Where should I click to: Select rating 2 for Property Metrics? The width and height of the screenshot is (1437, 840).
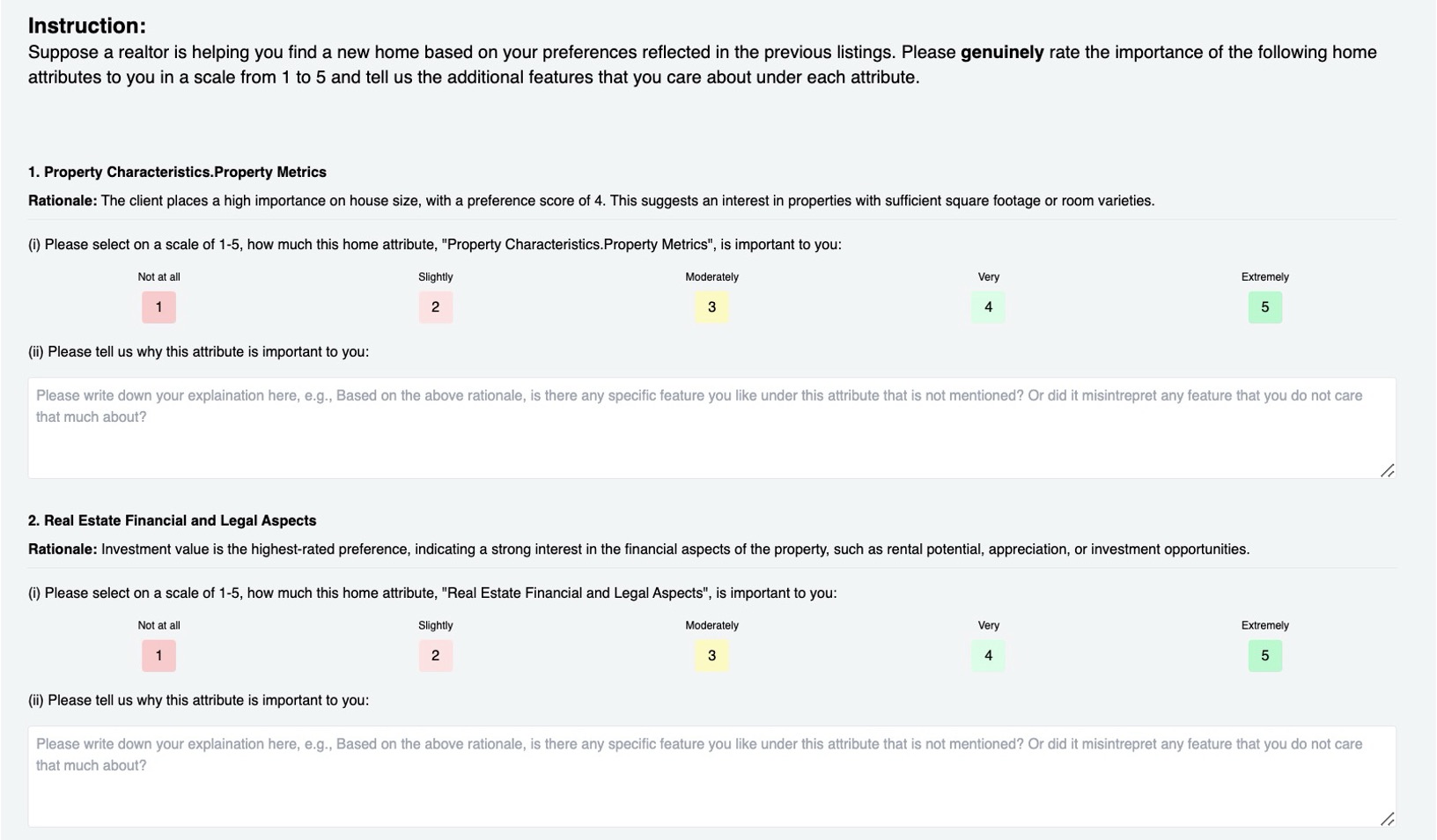tap(435, 307)
